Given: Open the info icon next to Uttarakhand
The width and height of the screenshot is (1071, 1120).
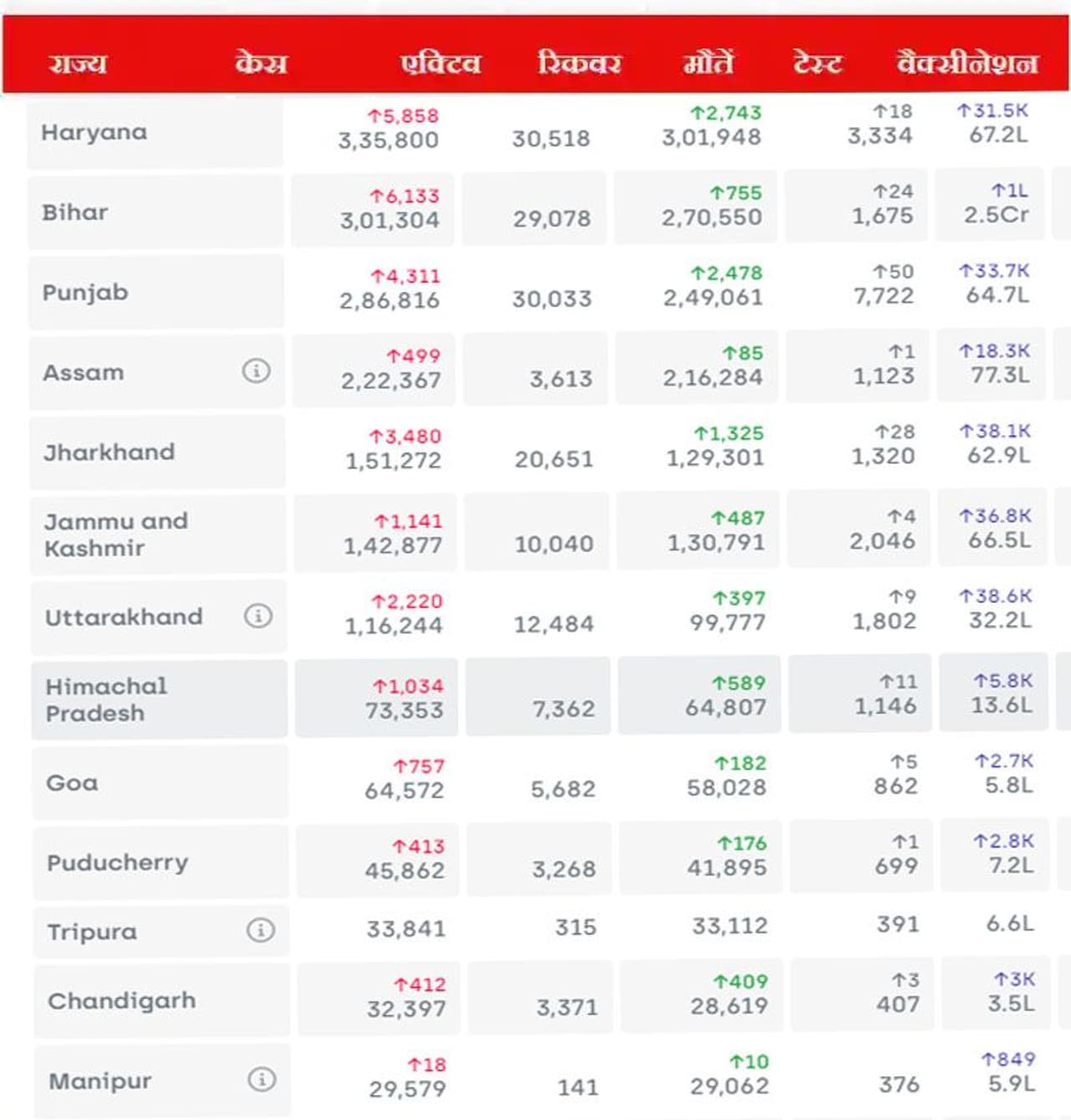Looking at the screenshot, I should click(258, 616).
